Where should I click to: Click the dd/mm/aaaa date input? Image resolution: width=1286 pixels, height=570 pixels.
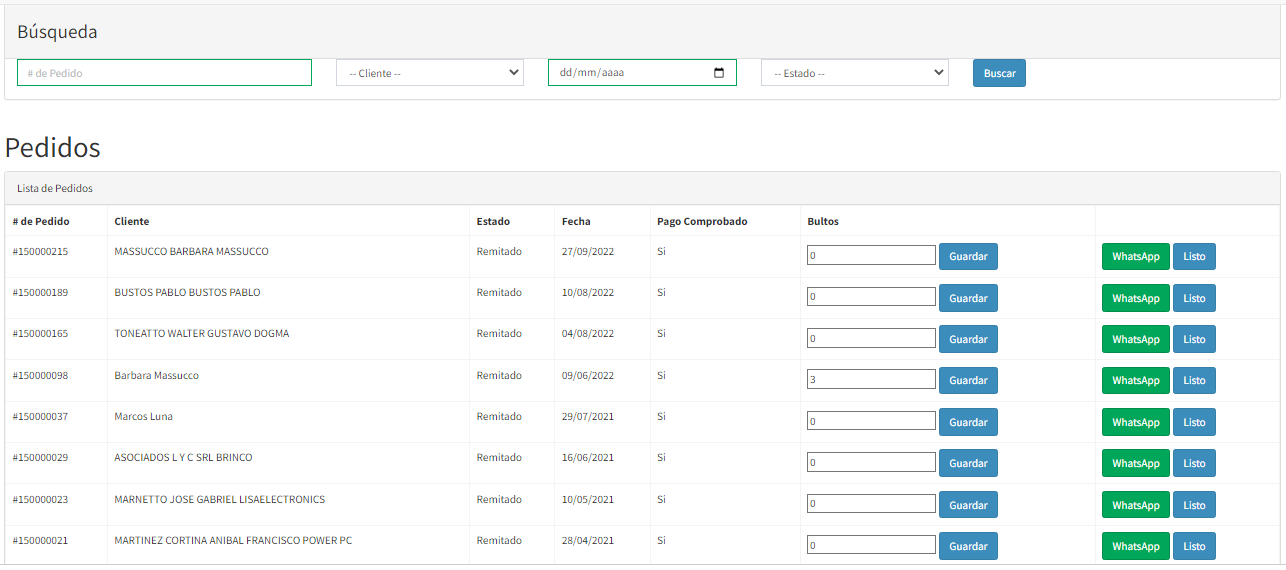pyautogui.click(x=630, y=73)
